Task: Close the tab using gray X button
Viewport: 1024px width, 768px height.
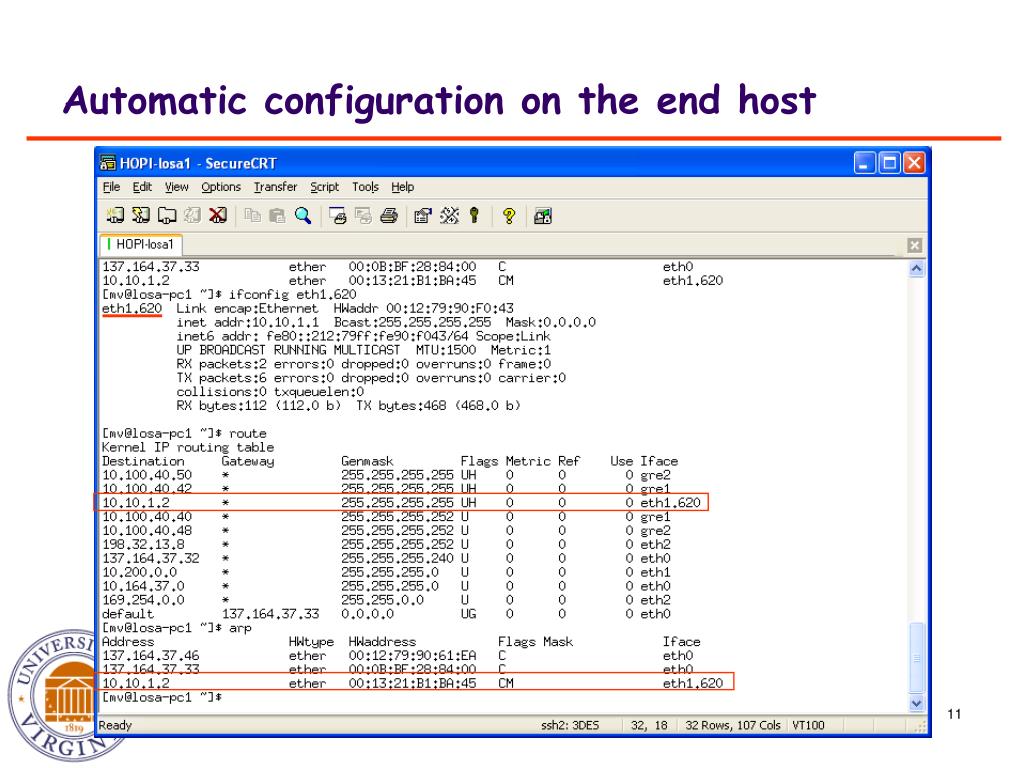Action: coord(914,245)
